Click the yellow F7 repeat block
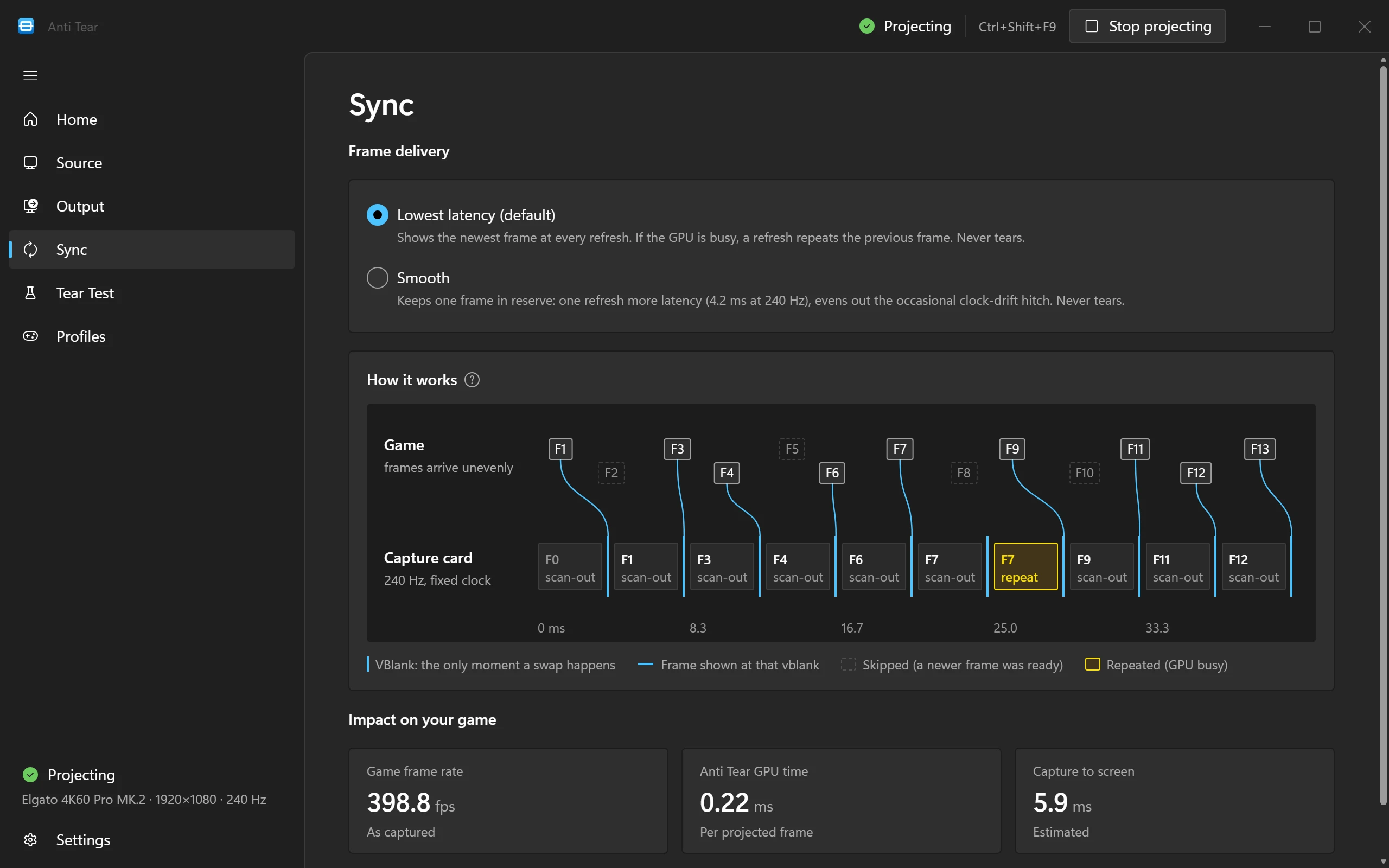Viewport: 1389px width, 868px height. click(x=1025, y=566)
